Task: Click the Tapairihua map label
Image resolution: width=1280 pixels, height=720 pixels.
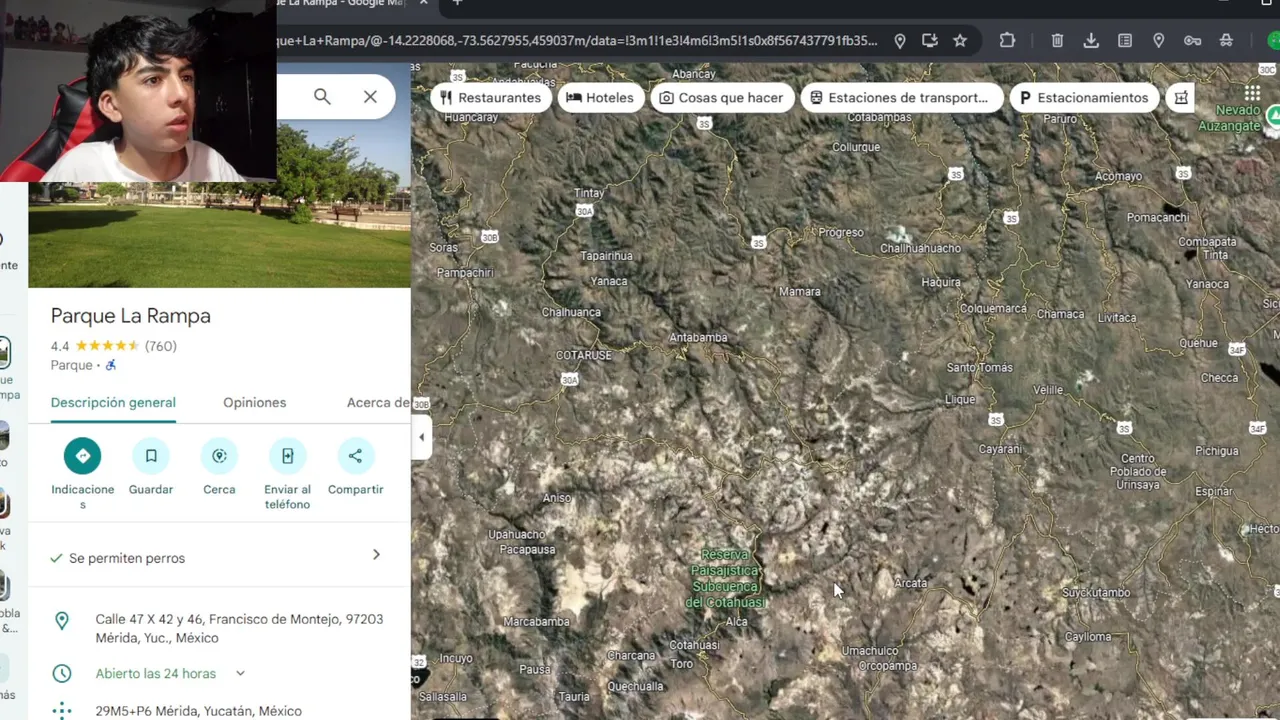Action: click(606, 256)
